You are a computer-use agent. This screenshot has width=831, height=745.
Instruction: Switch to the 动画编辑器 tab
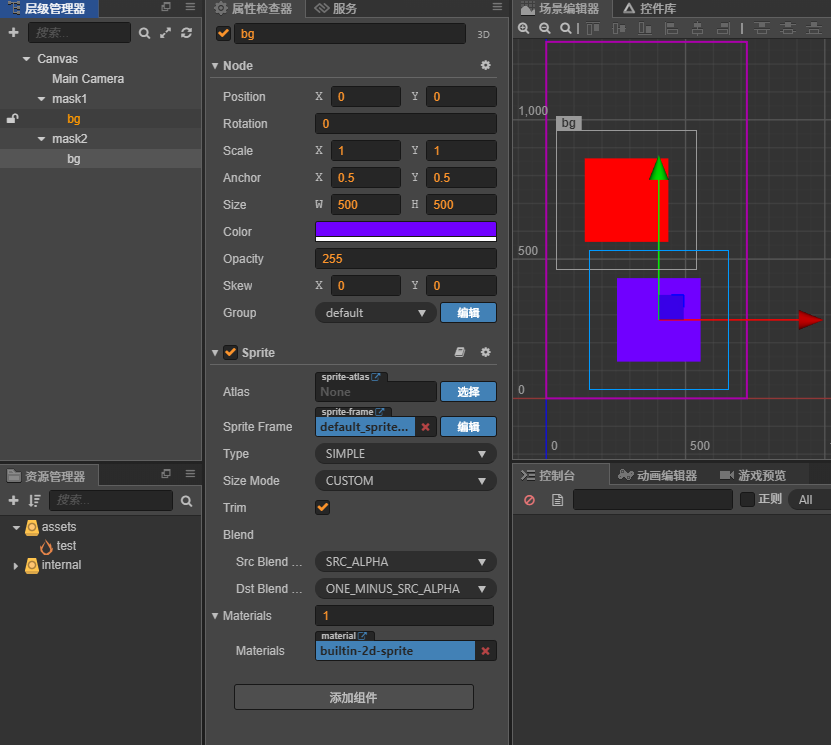658,475
